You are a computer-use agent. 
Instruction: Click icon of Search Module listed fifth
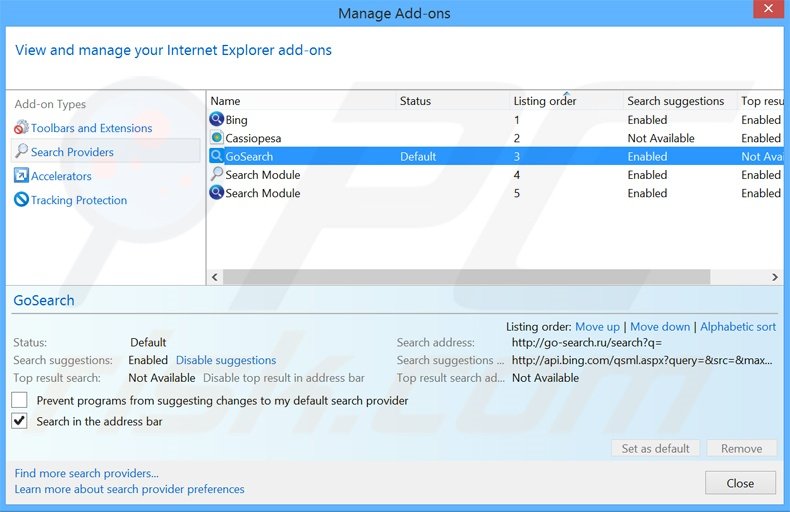pyautogui.click(x=217, y=193)
